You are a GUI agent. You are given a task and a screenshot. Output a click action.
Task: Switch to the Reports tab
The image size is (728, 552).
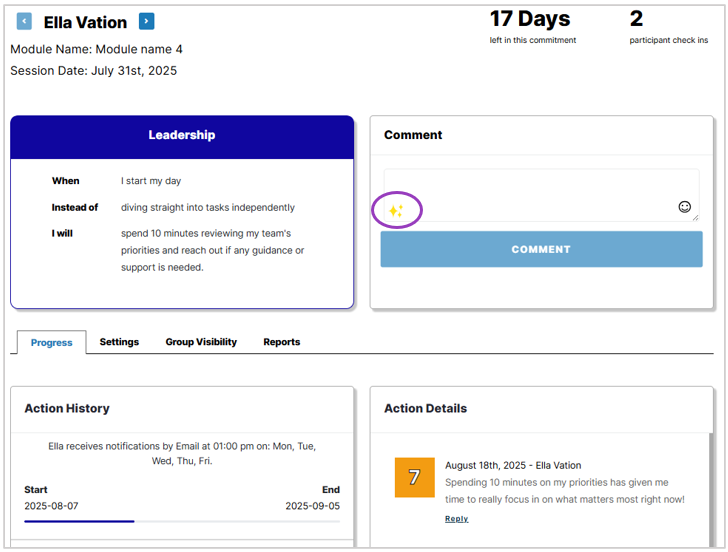tap(282, 342)
